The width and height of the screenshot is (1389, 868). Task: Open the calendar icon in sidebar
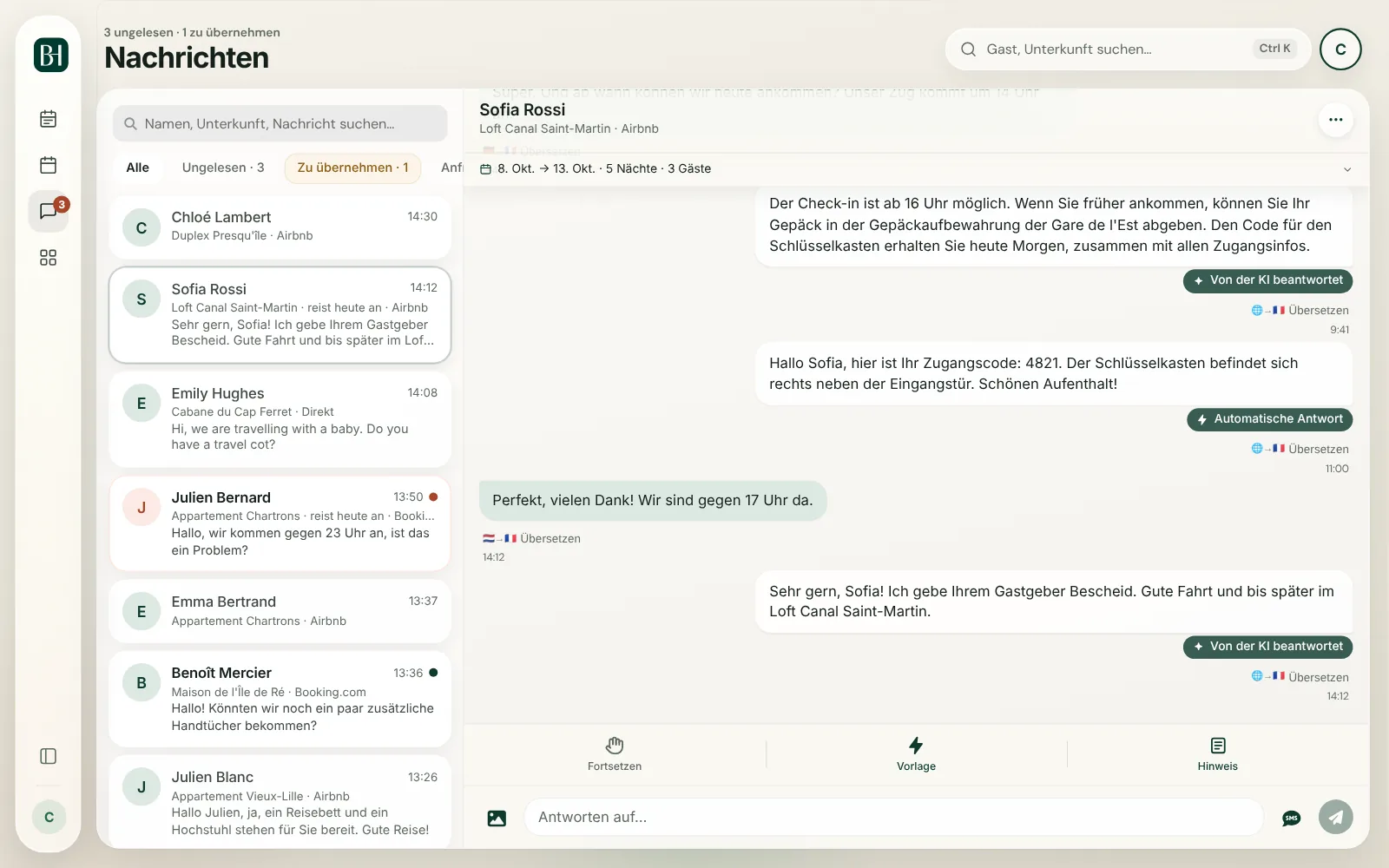click(49, 165)
